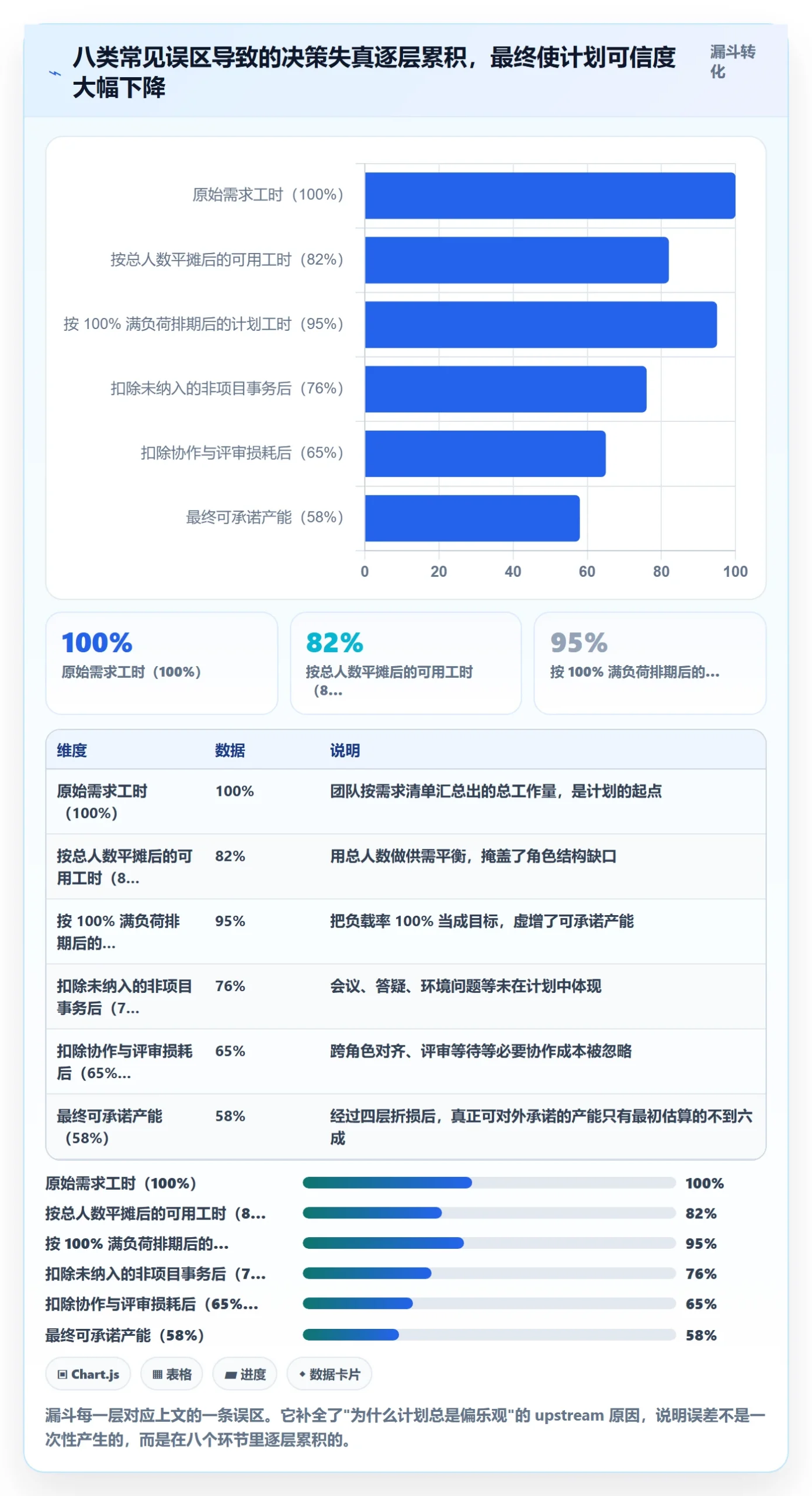Click table cell 把负载率 100% 当成目标
812x1496 pixels.
[481, 921]
